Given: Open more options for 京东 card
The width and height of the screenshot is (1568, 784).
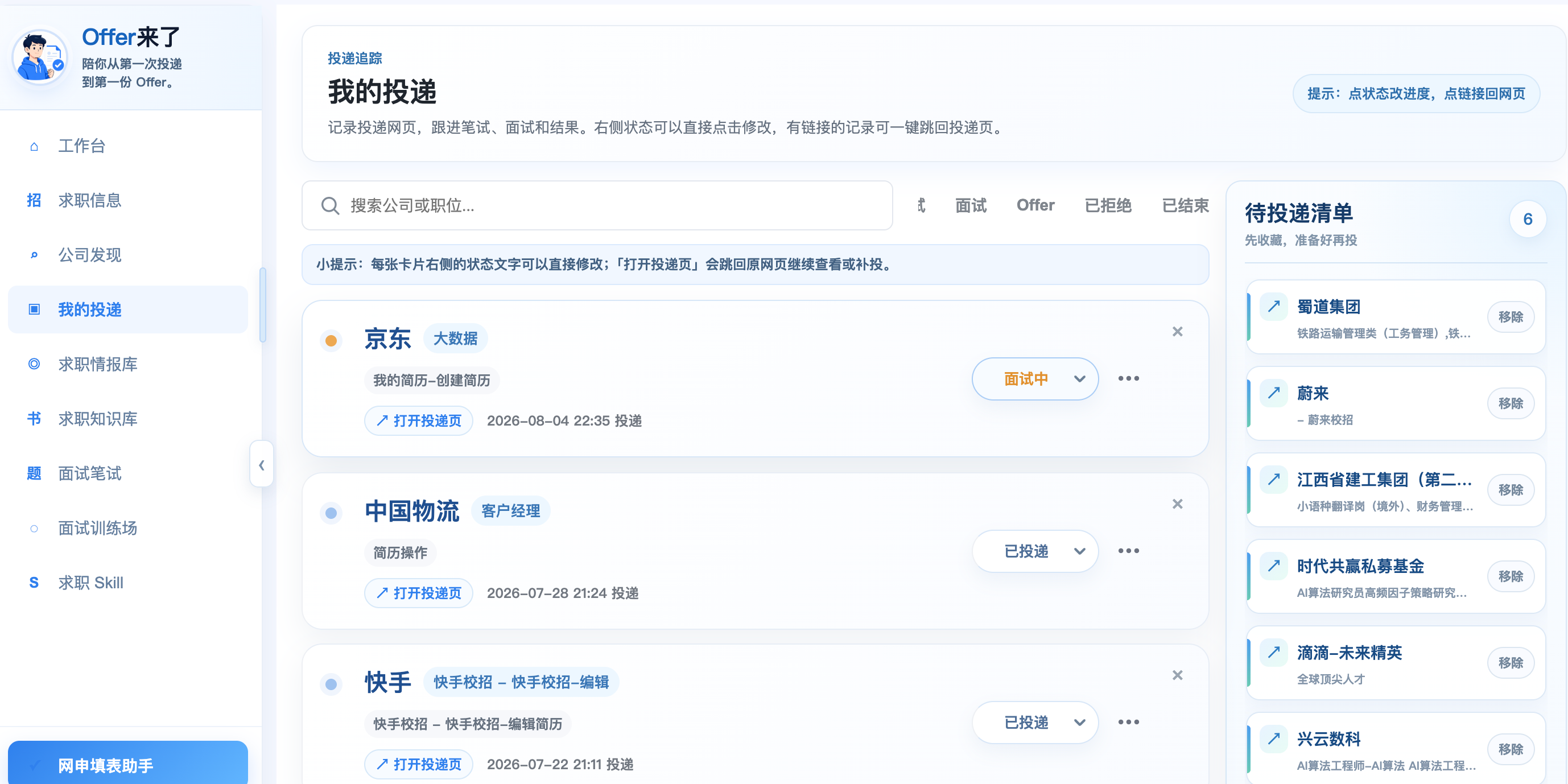Looking at the screenshot, I should (1129, 378).
